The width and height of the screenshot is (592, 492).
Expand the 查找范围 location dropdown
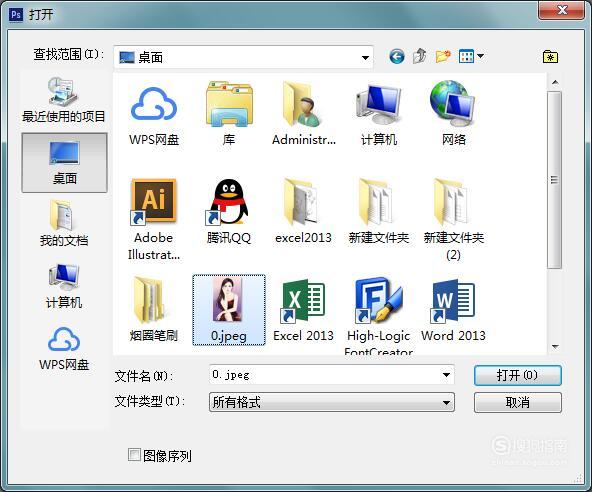(365, 57)
